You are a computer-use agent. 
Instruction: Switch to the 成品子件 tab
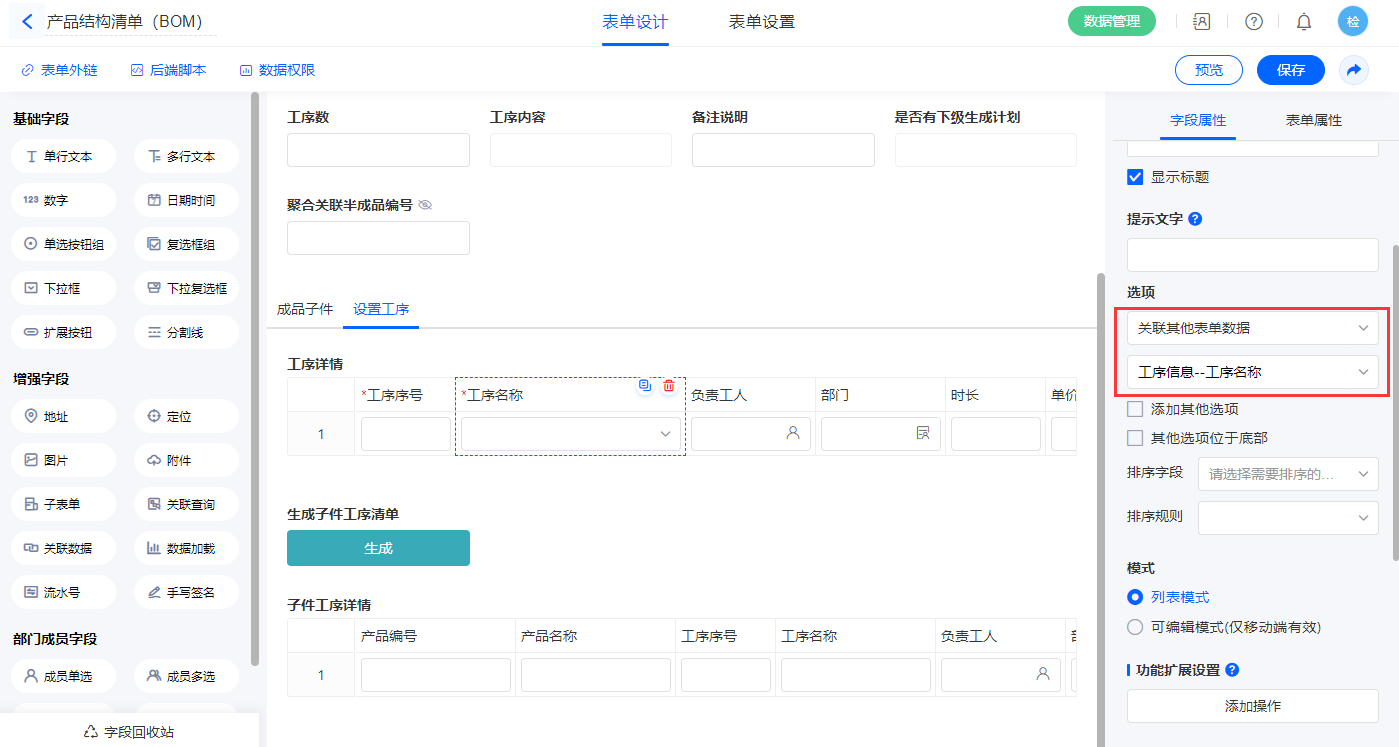[305, 310]
